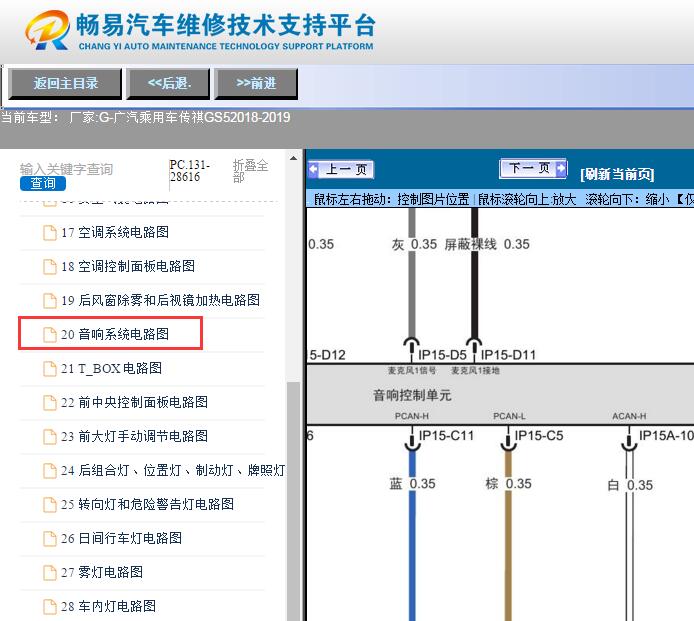Image resolution: width=694 pixels, height=621 pixels.
Task: Click the 畅易 platform logo icon
Action: pyautogui.click(x=47, y=30)
